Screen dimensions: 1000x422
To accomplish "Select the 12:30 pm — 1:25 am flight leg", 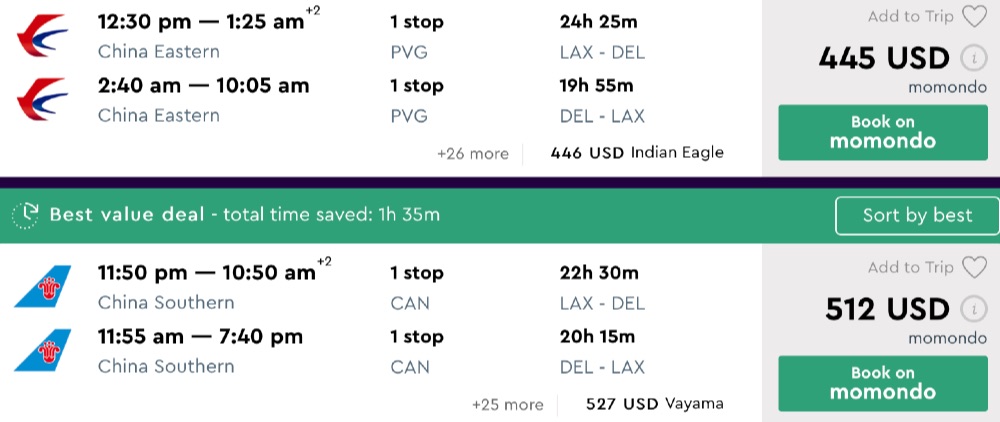I will coord(200,22).
